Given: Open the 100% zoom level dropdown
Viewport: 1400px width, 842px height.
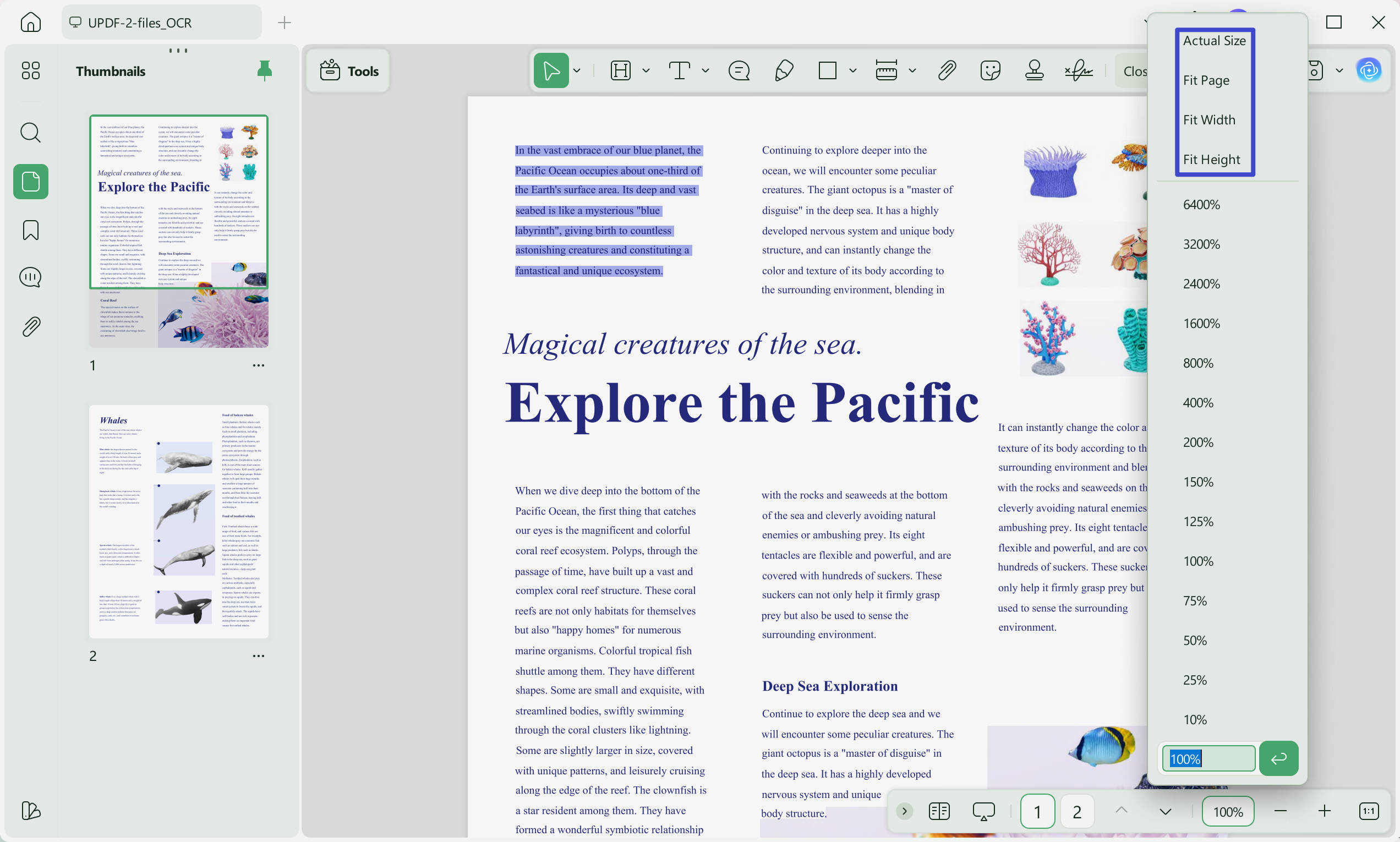Looking at the screenshot, I should coord(1228,812).
